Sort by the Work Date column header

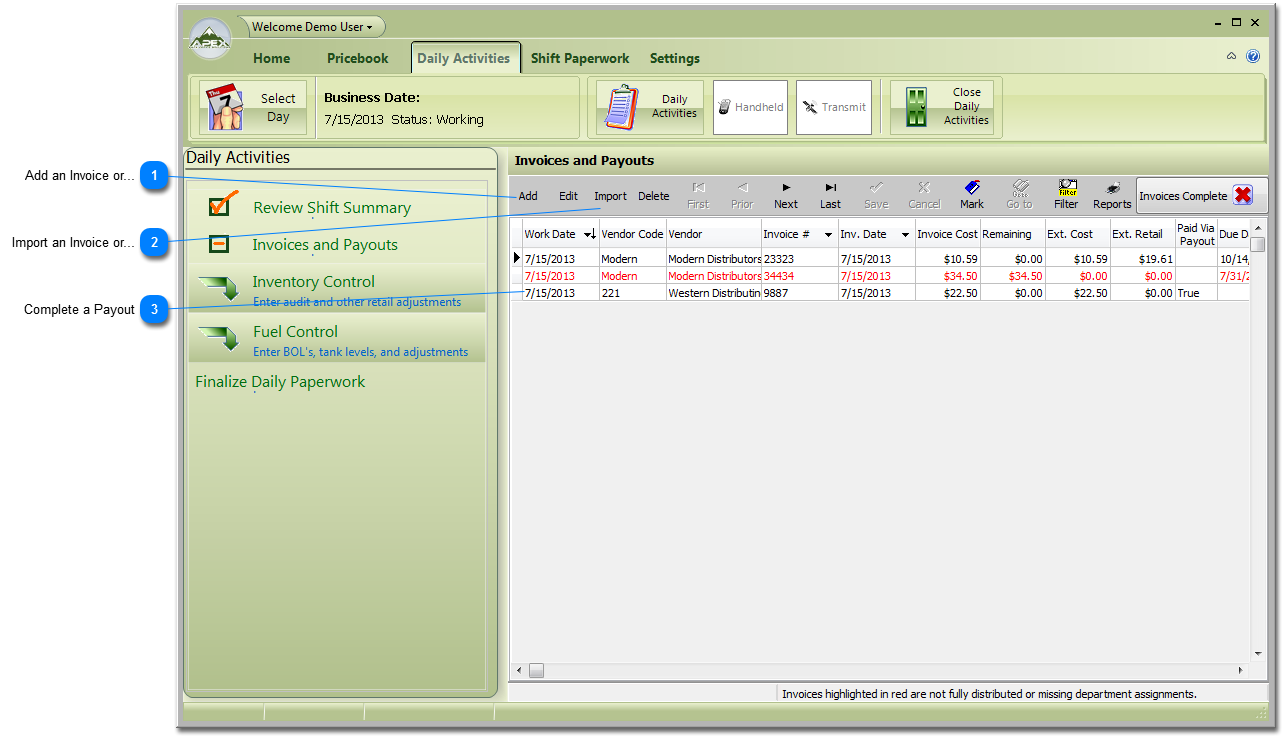(550, 233)
